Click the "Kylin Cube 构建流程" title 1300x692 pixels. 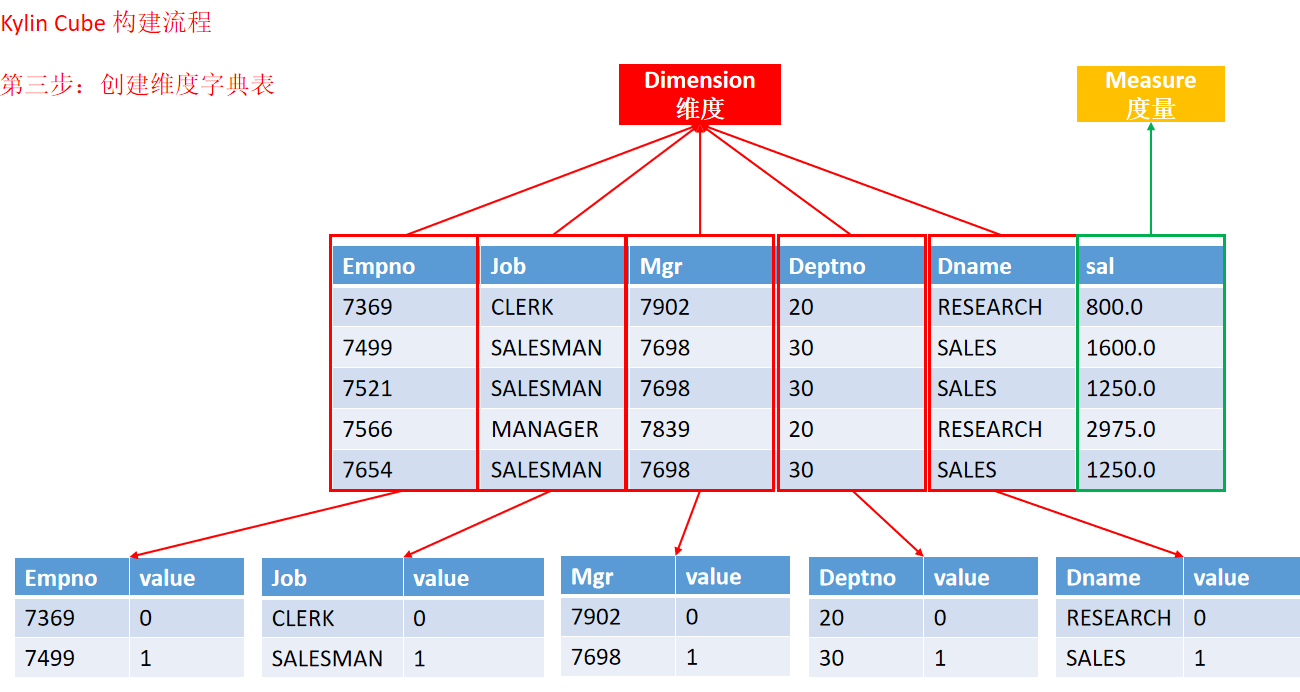pyautogui.click(x=106, y=23)
